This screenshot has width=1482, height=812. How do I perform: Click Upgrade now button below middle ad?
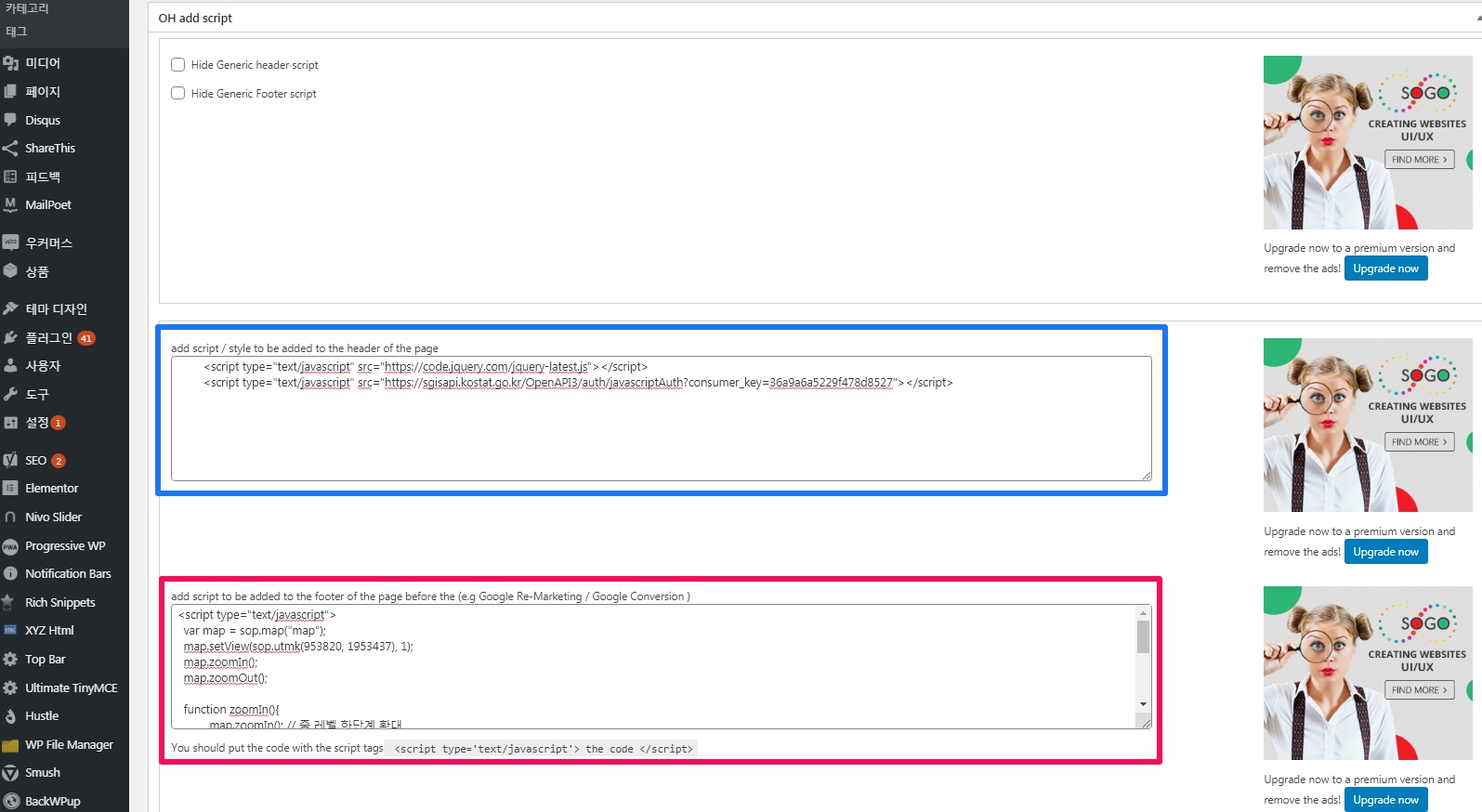(x=1385, y=552)
